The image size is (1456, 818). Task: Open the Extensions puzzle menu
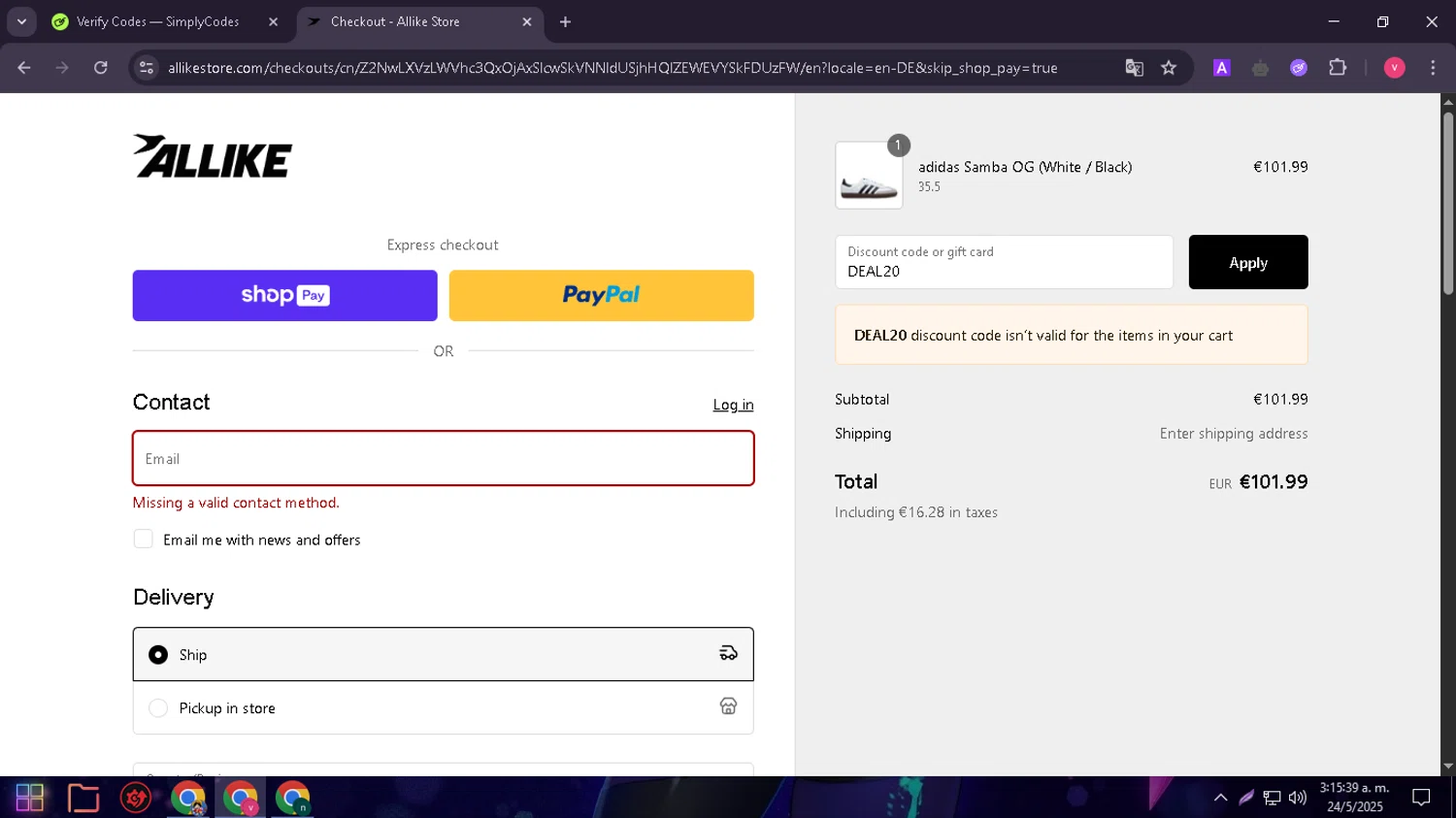click(x=1338, y=68)
